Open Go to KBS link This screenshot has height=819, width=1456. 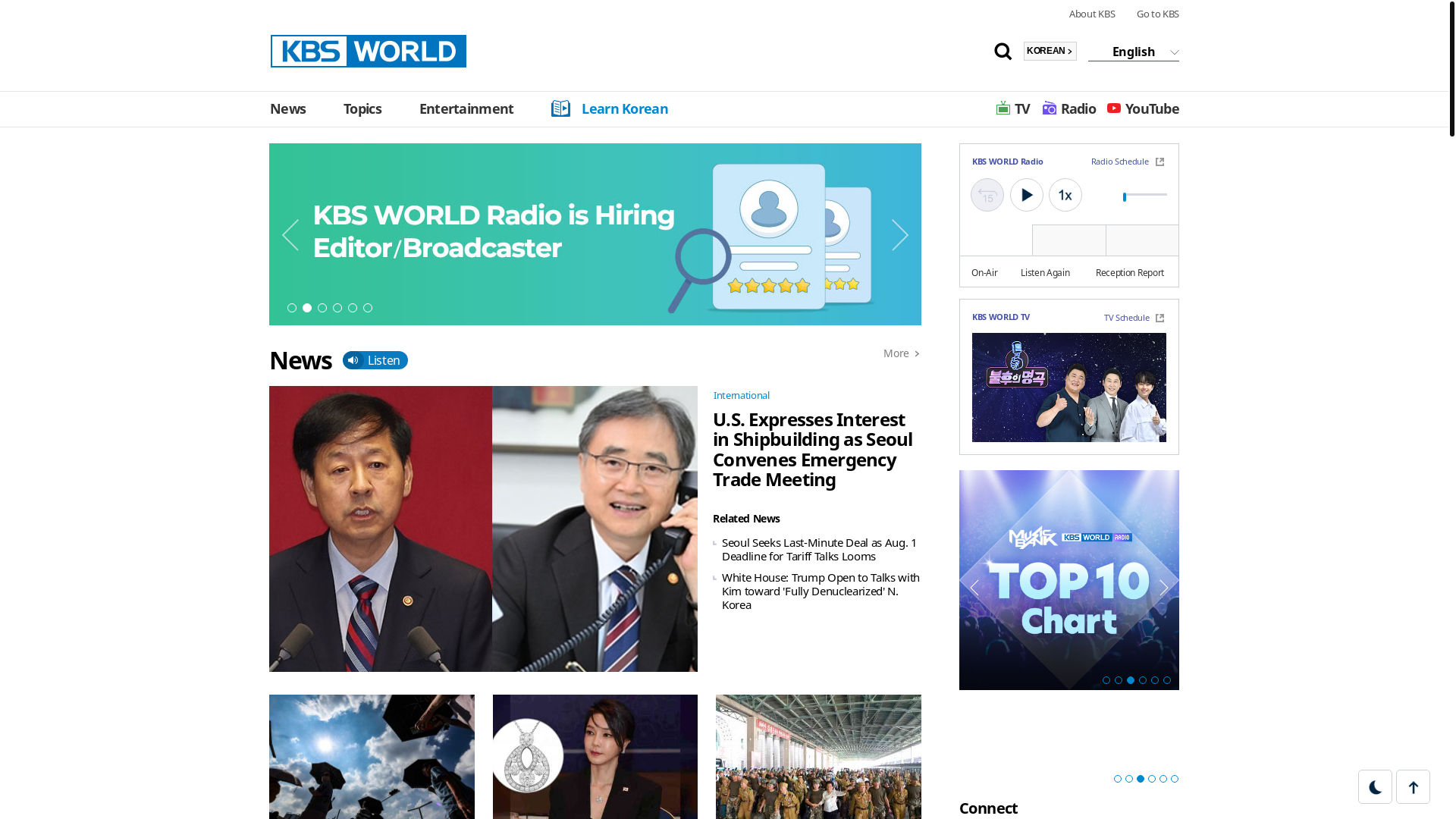coord(1158,14)
